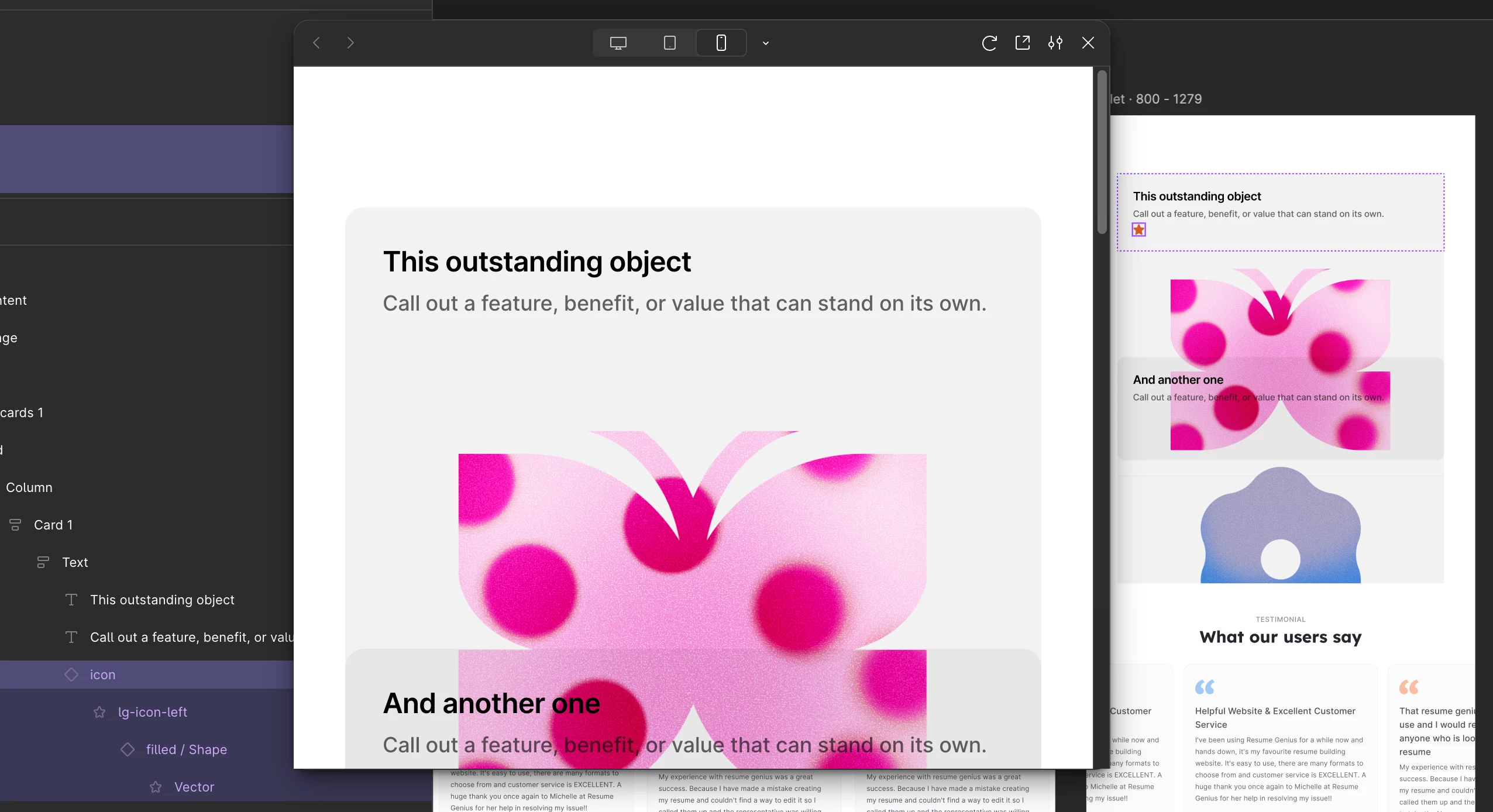1493x812 pixels.
Task: Click 'What our users say' heading
Action: pyautogui.click(x=1280, y=637)
